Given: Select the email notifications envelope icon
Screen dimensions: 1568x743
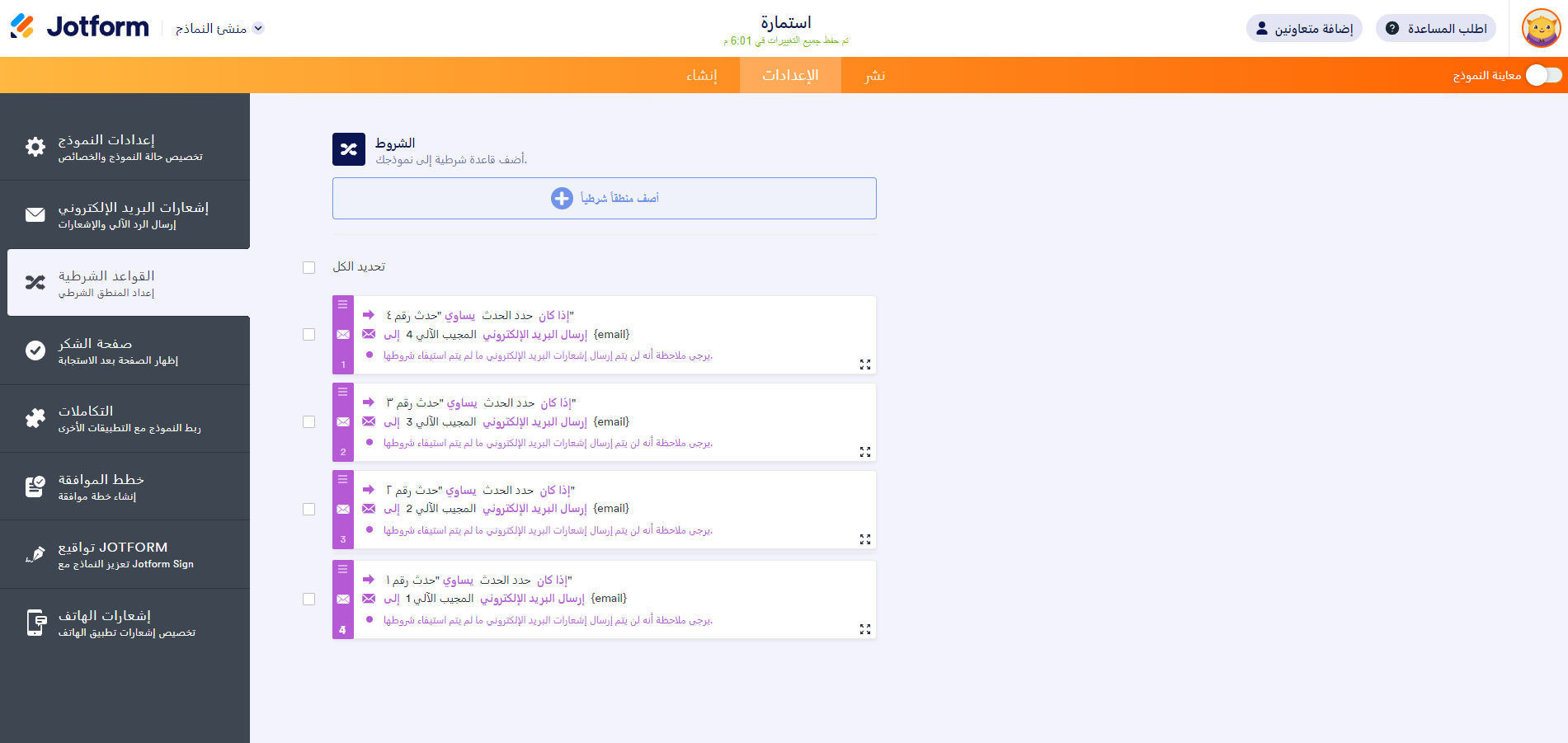Looking at the screenshot, I should [x=35, y=214].
